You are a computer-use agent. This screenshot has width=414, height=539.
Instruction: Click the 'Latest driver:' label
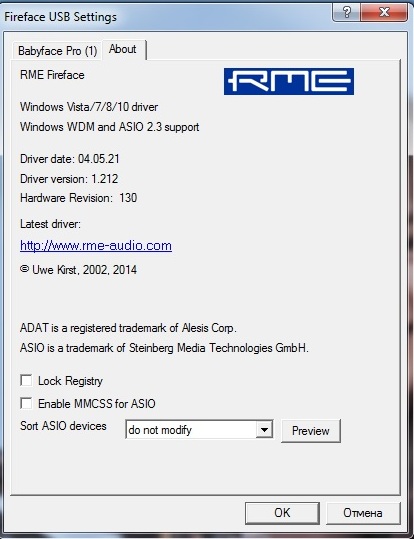click(50, 224)
